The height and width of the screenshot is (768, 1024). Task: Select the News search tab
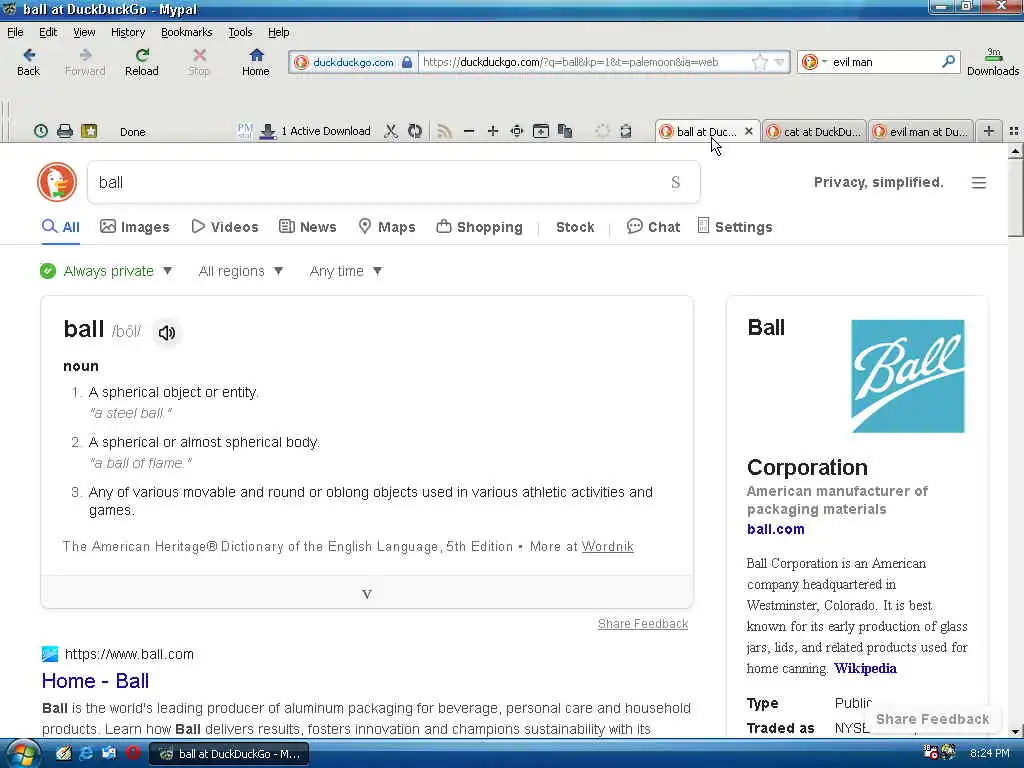point(308,227)
